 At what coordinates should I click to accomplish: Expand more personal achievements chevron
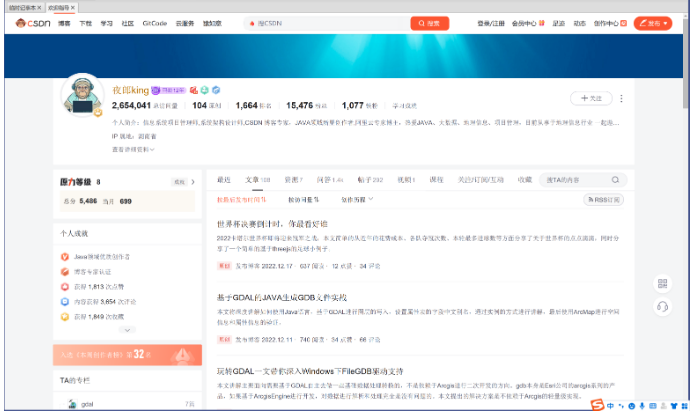coord(127,330)
